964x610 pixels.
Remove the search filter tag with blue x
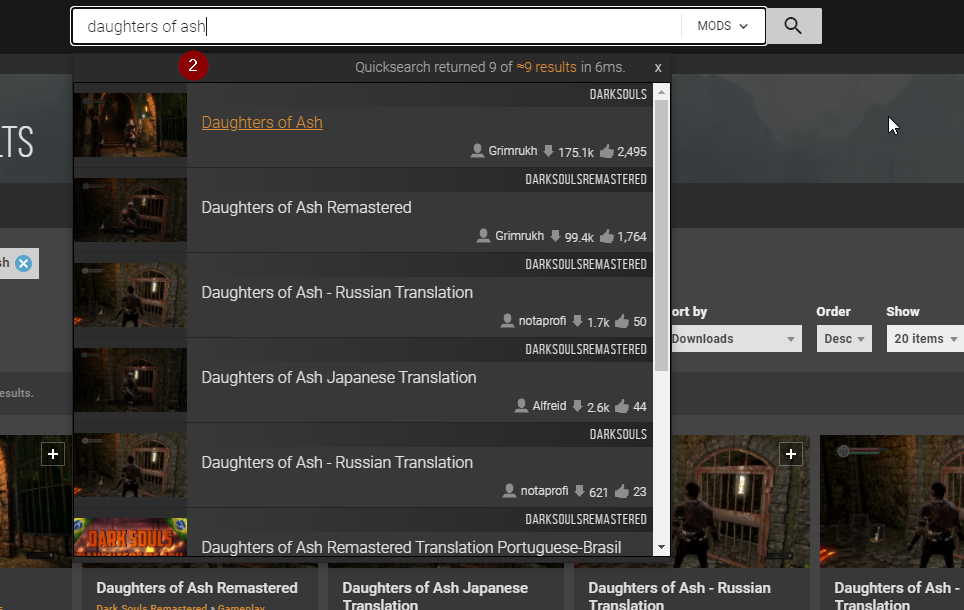23,263
